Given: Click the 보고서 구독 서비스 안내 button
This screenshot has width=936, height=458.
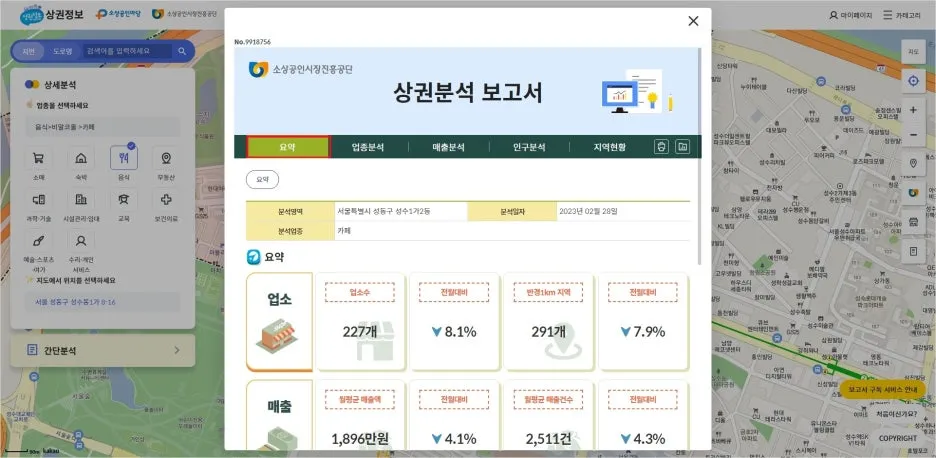Looking at the screenshot, I should pos(883,389).
